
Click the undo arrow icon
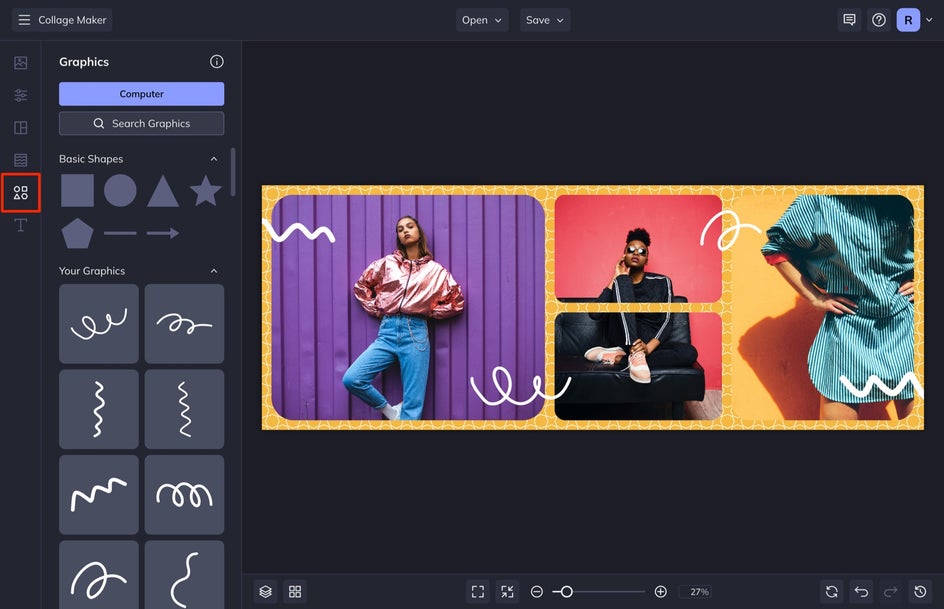(862, 592)
